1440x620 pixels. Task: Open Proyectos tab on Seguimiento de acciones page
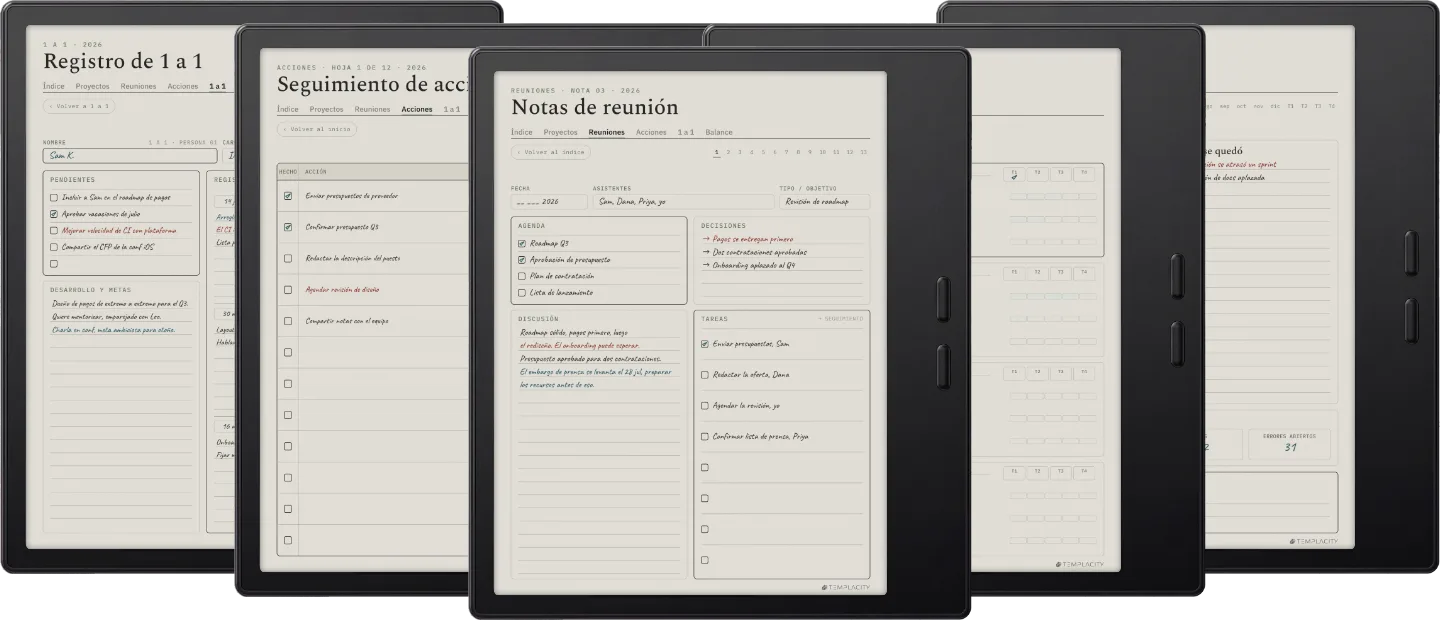(x=326, y=109)
